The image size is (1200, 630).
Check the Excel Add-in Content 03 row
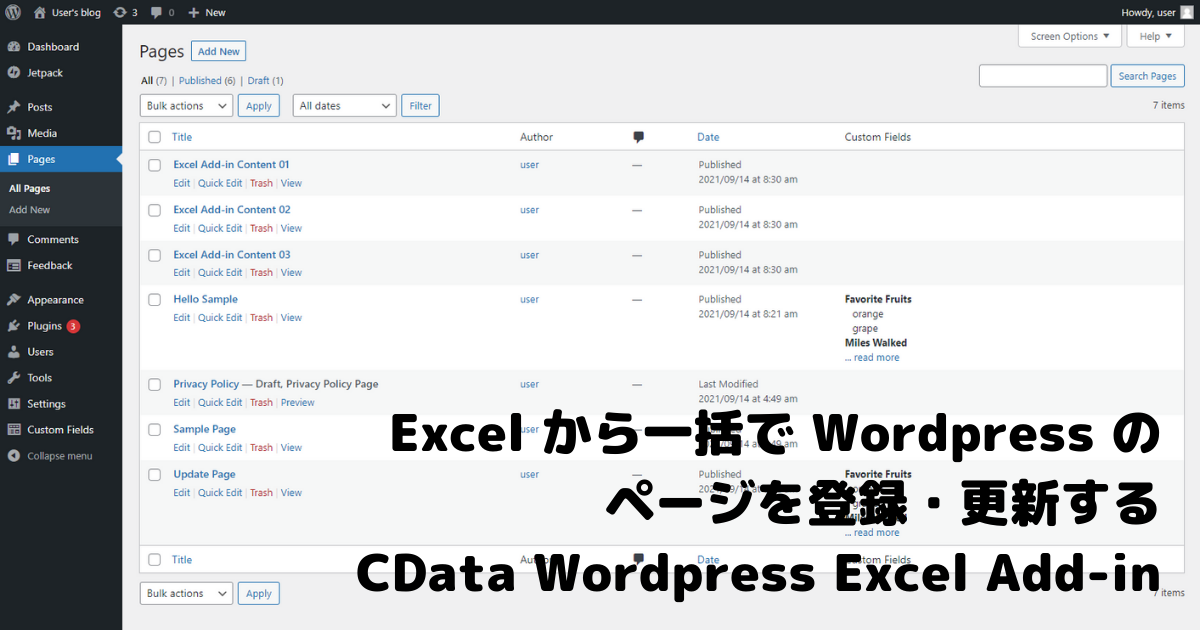(155, 255)
